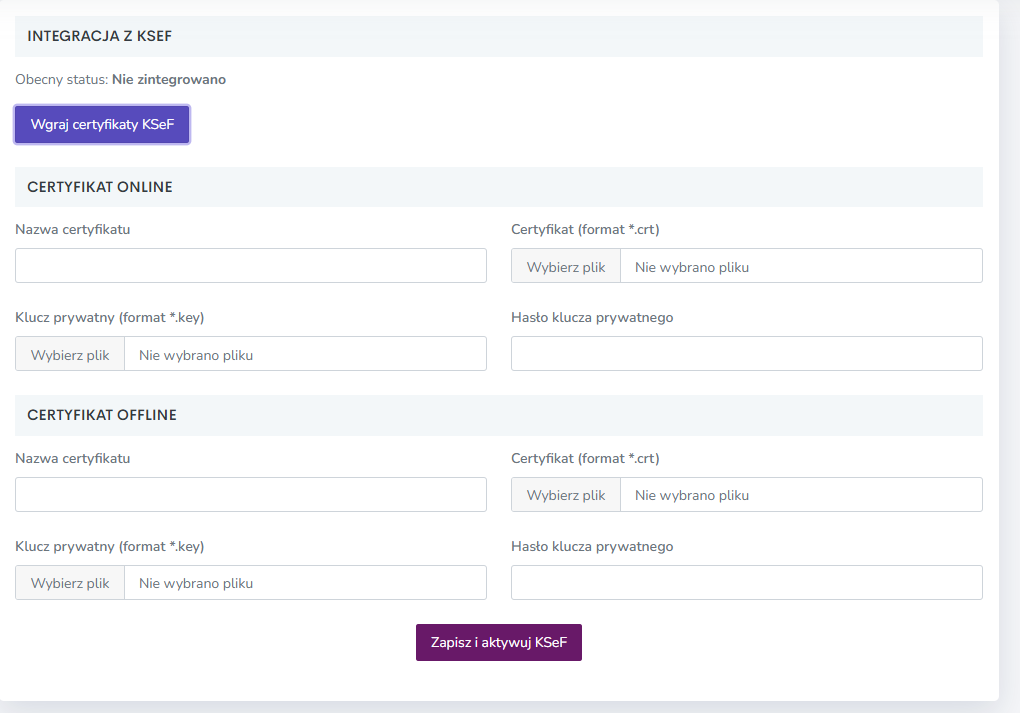Focus Nazwa certyfikatu field under Certyfikat Online
The height and width of the screenshot is (713, 1020).
250,265
